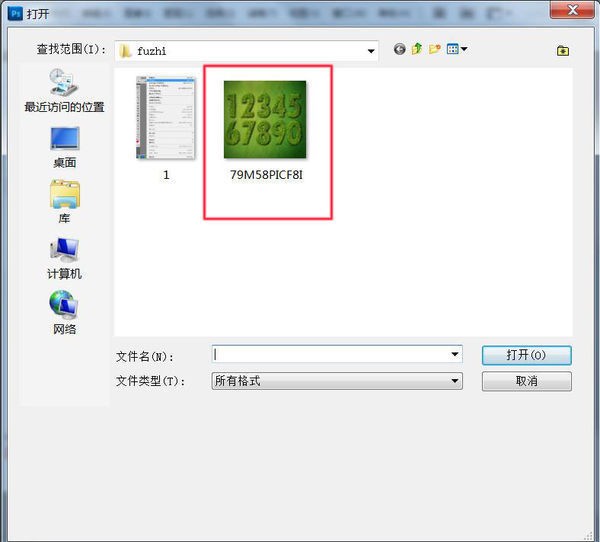
Task: Expand the file name (文件名) dropdown arrow
Action: [455, 354]
